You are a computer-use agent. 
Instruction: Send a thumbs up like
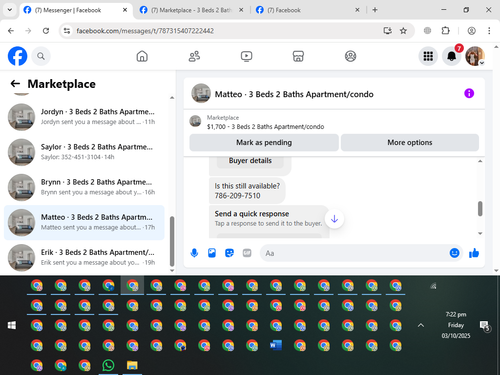click(x=474, y=253)
